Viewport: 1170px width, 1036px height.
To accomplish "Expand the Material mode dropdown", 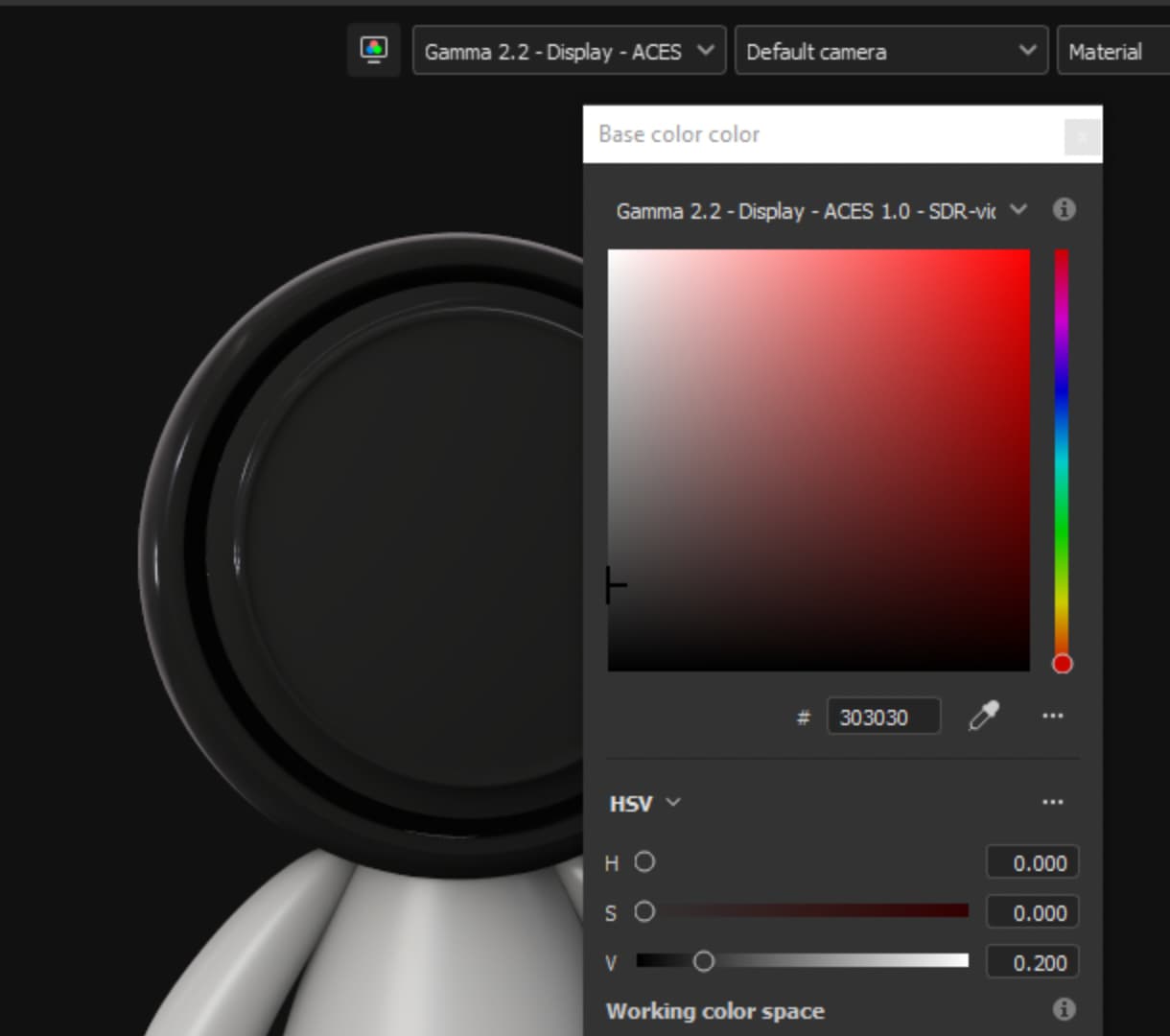I will [x=1112, y=51].
